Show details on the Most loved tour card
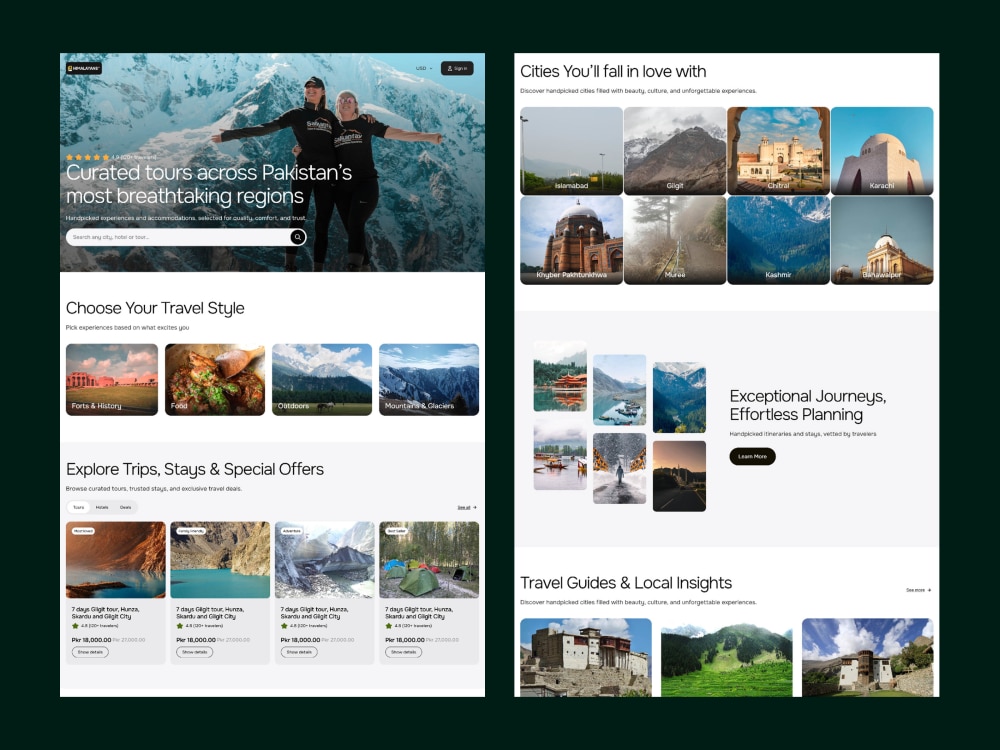Viewport: 1000px width, 750px height. (x=90, y=652)
